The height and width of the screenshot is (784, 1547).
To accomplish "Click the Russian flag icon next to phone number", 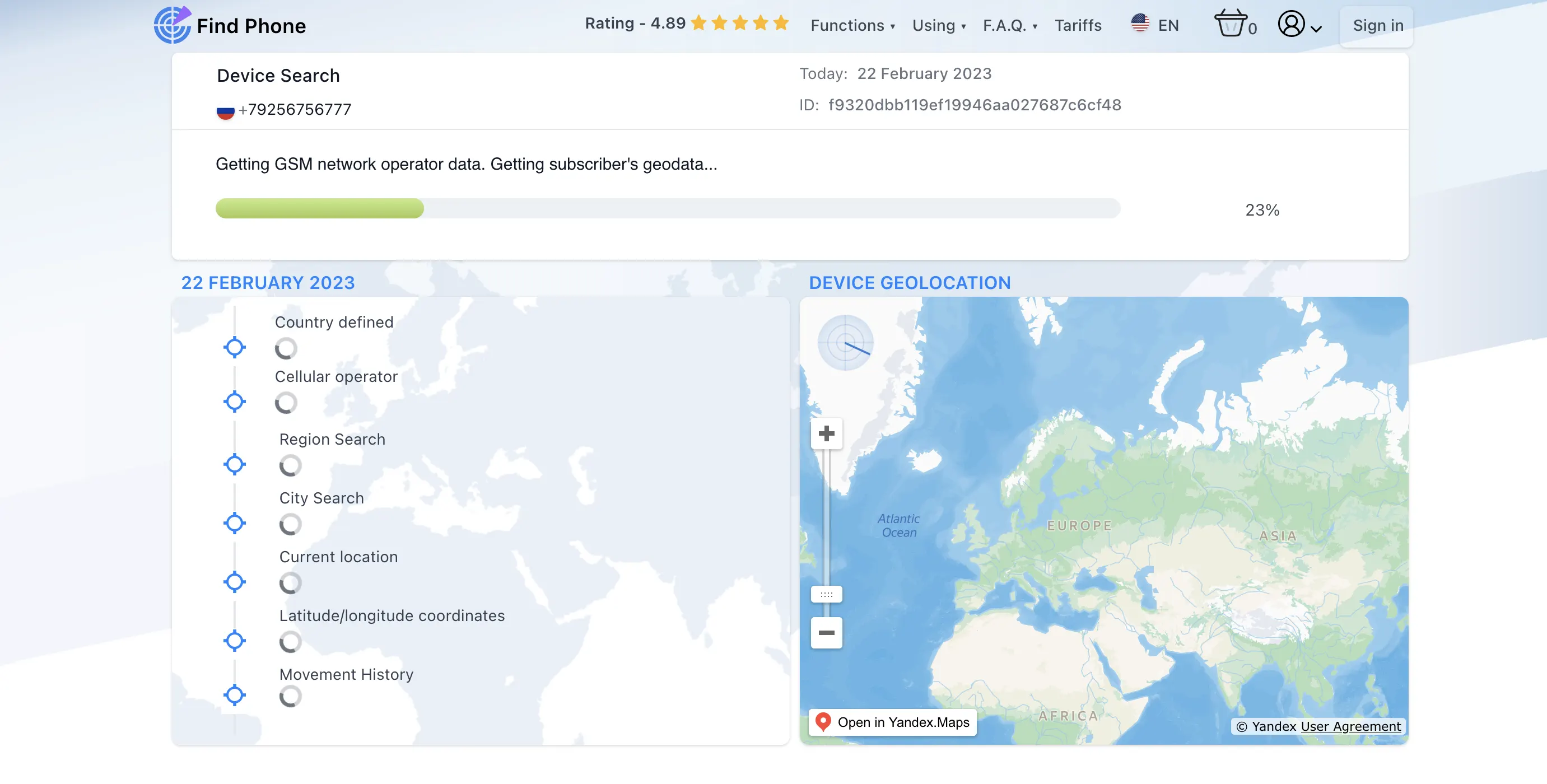I will tap(225, 109).
